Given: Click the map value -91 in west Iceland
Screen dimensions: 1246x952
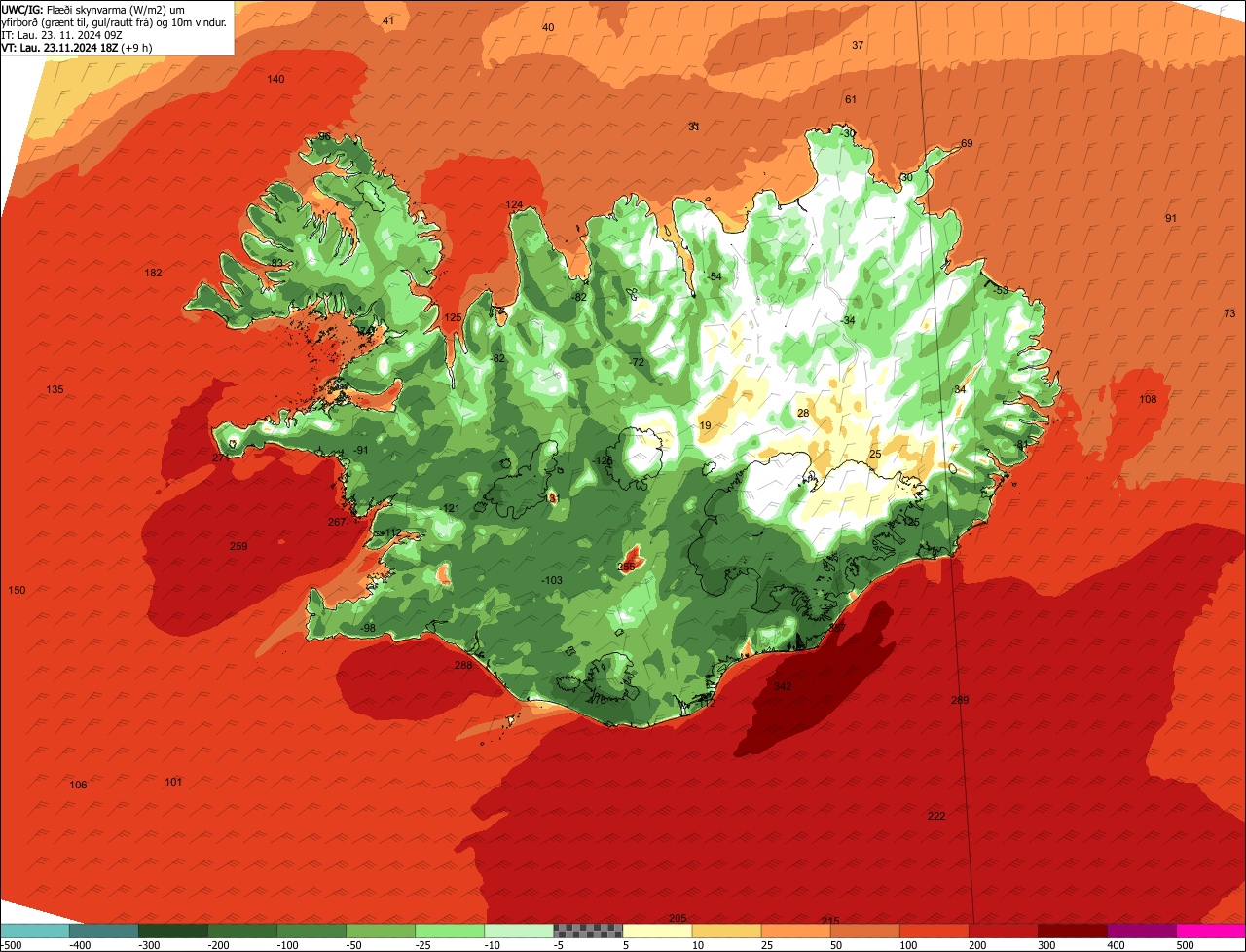Looking at the screenshot, I should click(x=360, y=450).
